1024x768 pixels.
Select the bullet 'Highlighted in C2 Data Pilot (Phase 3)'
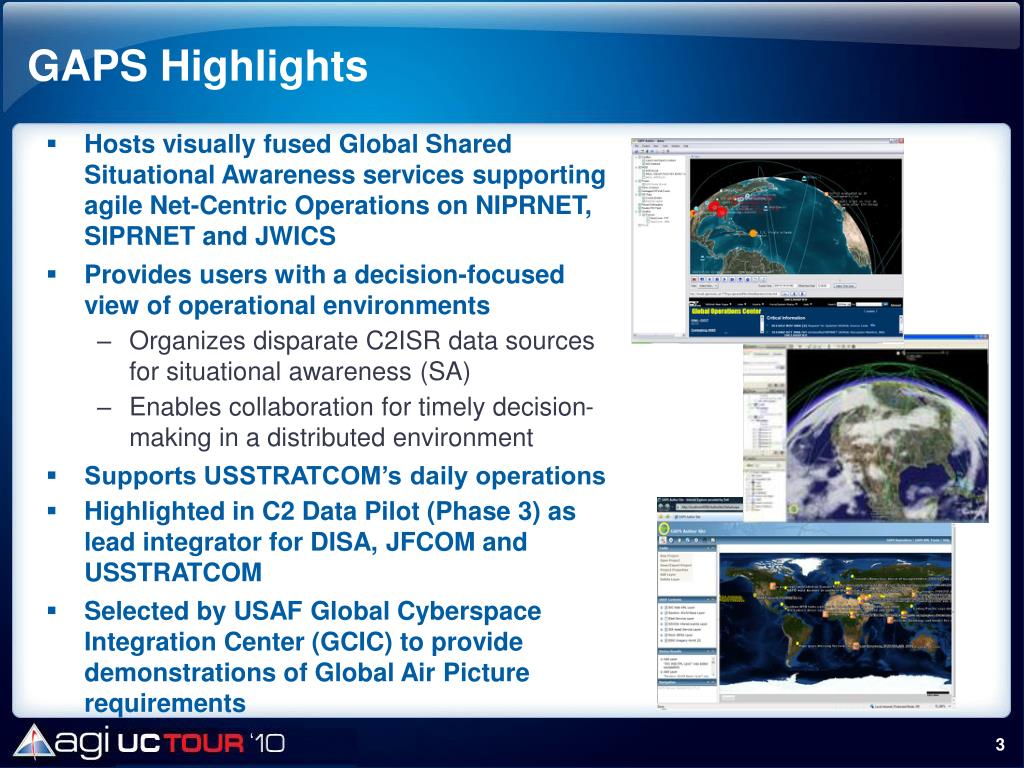pyautogui.click(x=330, y=541)
